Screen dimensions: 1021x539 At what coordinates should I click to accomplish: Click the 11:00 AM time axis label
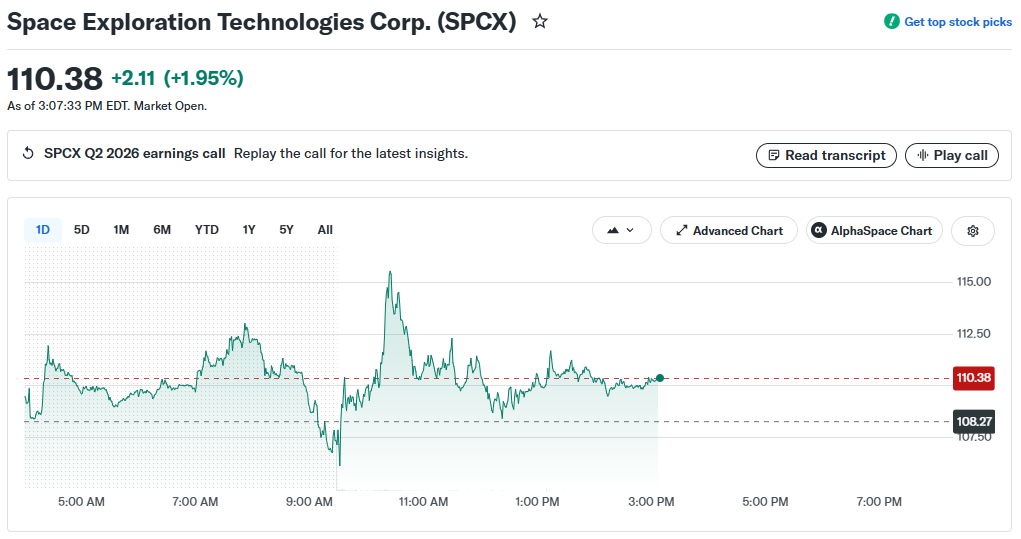coord(423,502)
